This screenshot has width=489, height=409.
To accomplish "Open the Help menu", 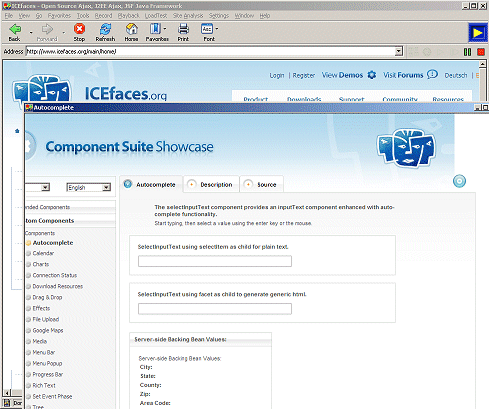I will [265, 16].
